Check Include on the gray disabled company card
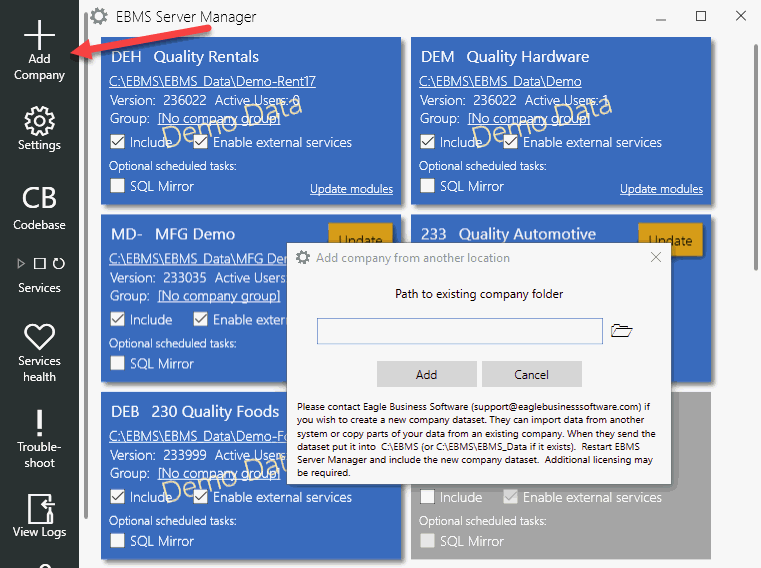This screenshot has height=568, width=761. [x=428, y=497]
